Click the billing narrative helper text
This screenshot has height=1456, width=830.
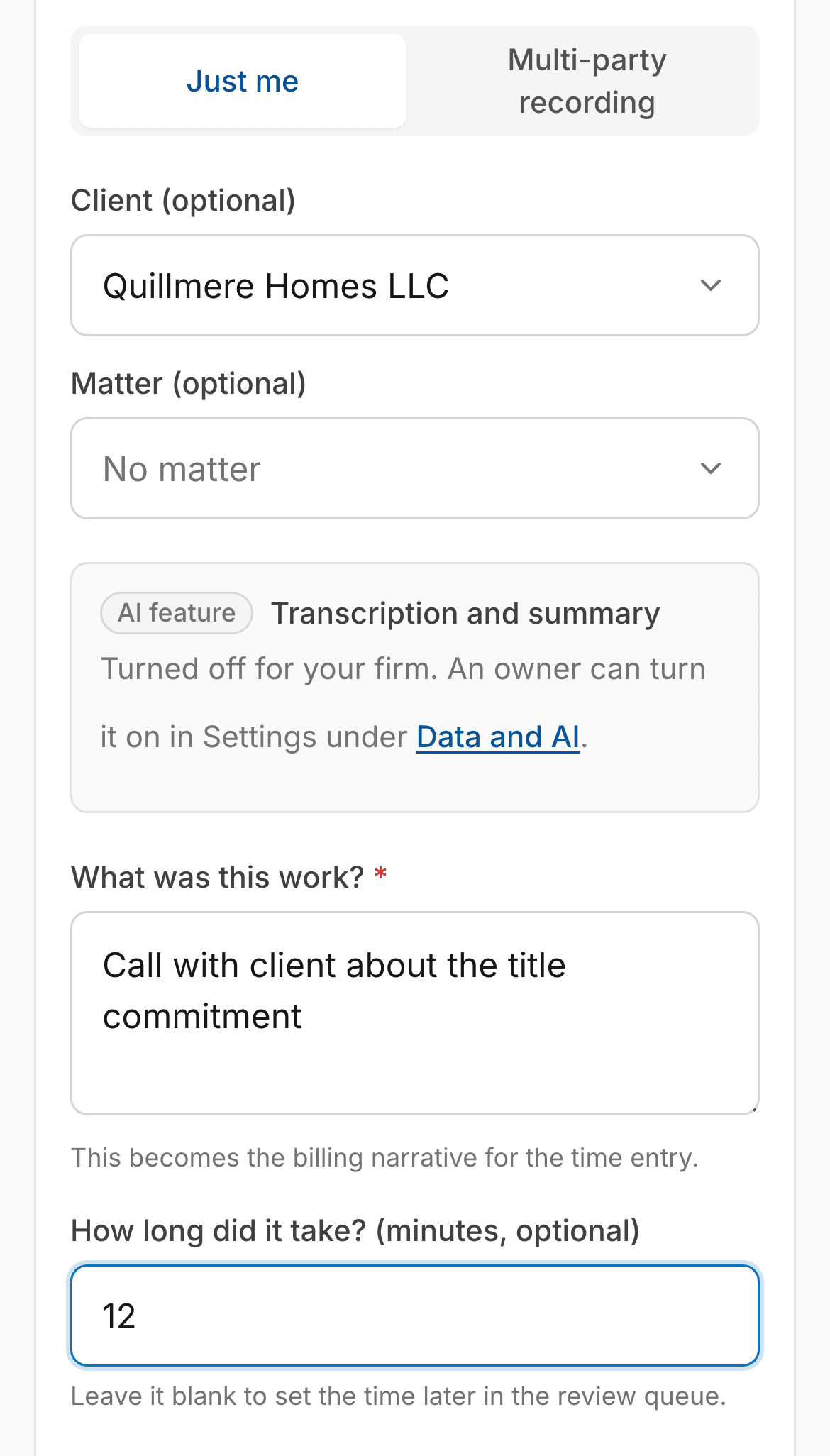(x=384, y=1157)
